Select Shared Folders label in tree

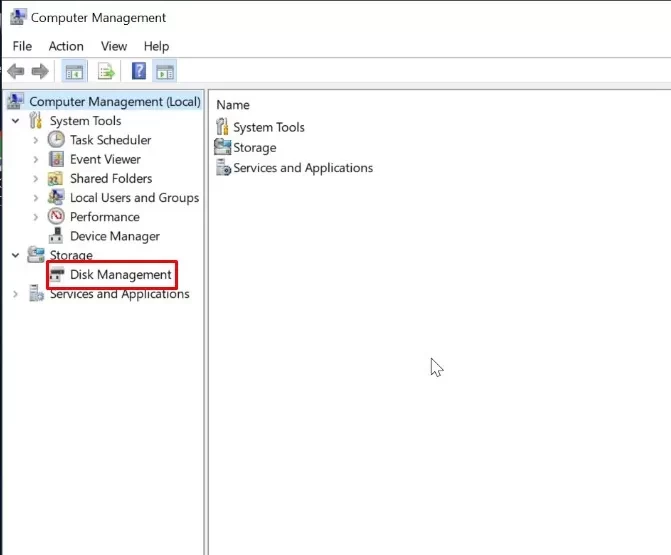(x=111, y=178)
